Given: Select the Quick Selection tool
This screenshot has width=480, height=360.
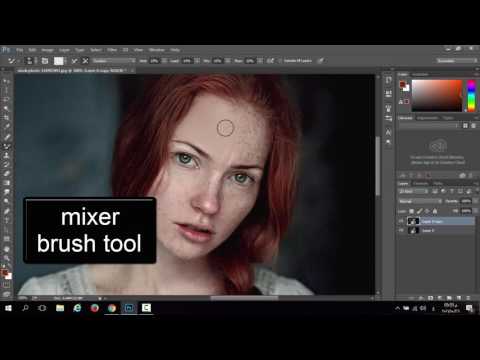Looking at the screenshot, I should pos(6,108).
